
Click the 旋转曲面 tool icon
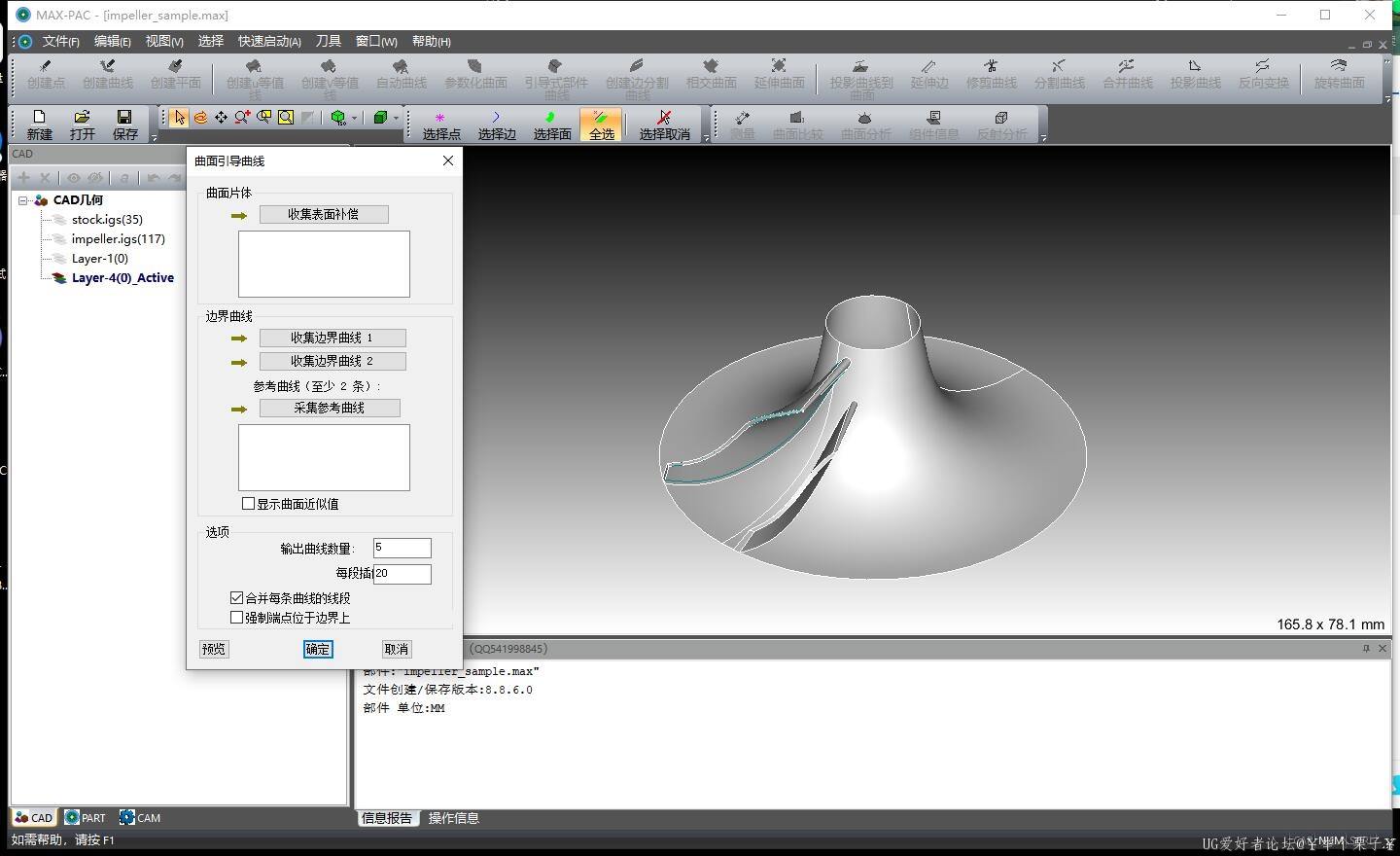(1339, 66)
